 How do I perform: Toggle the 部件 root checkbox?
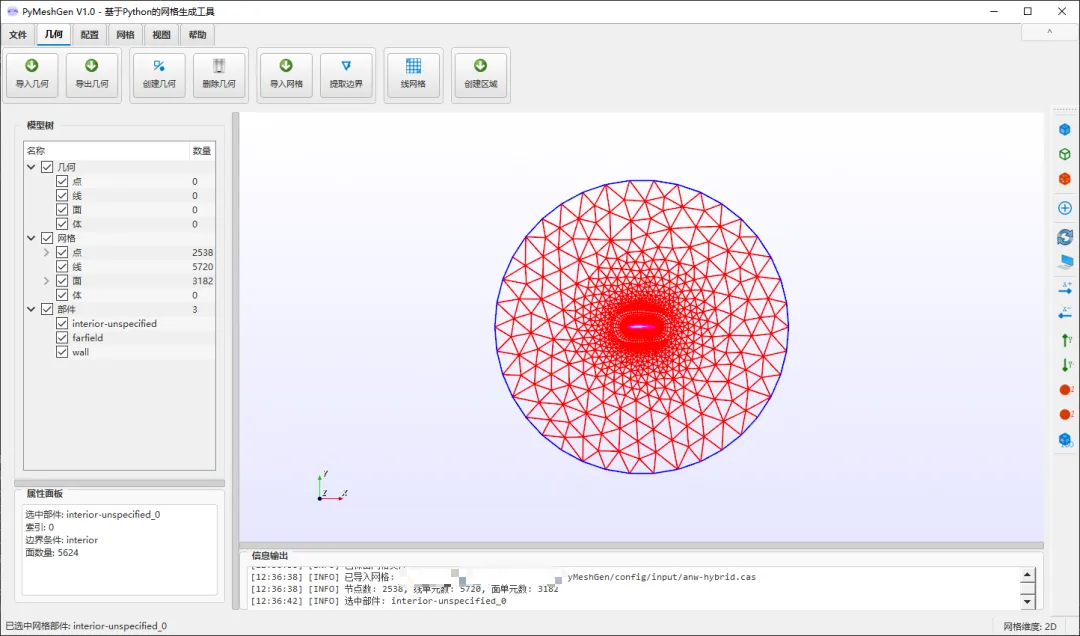coord(47,309)
